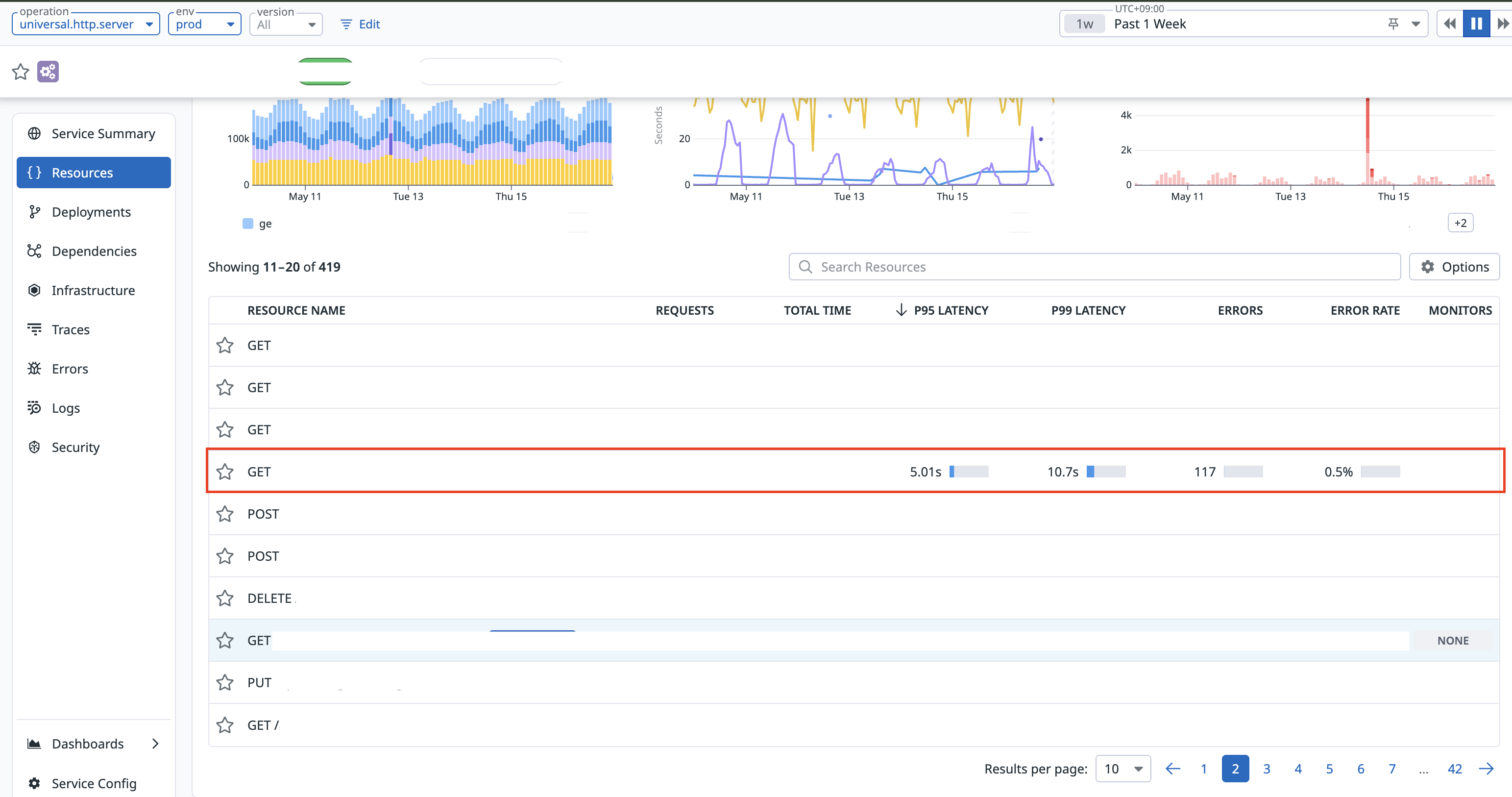
Task: Open the operation universal.http.server dropdown
Action: tap(86, 24)
